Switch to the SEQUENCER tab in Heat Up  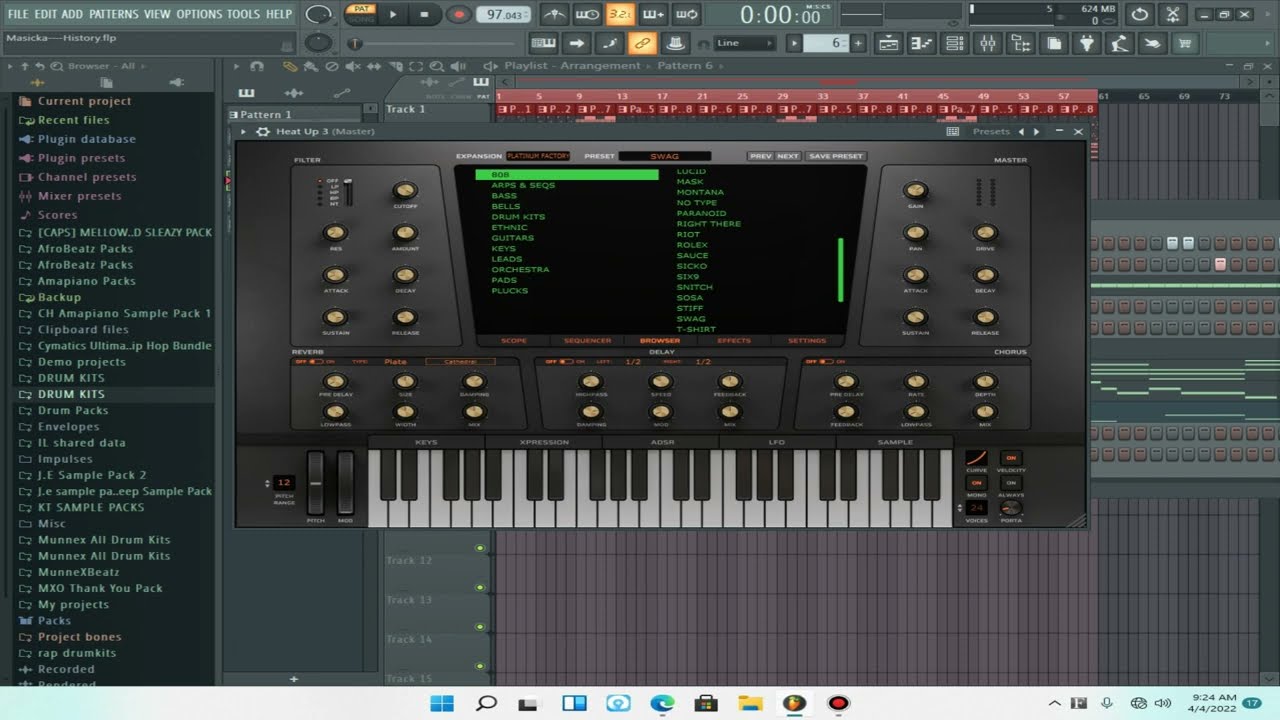coord(587,341)
